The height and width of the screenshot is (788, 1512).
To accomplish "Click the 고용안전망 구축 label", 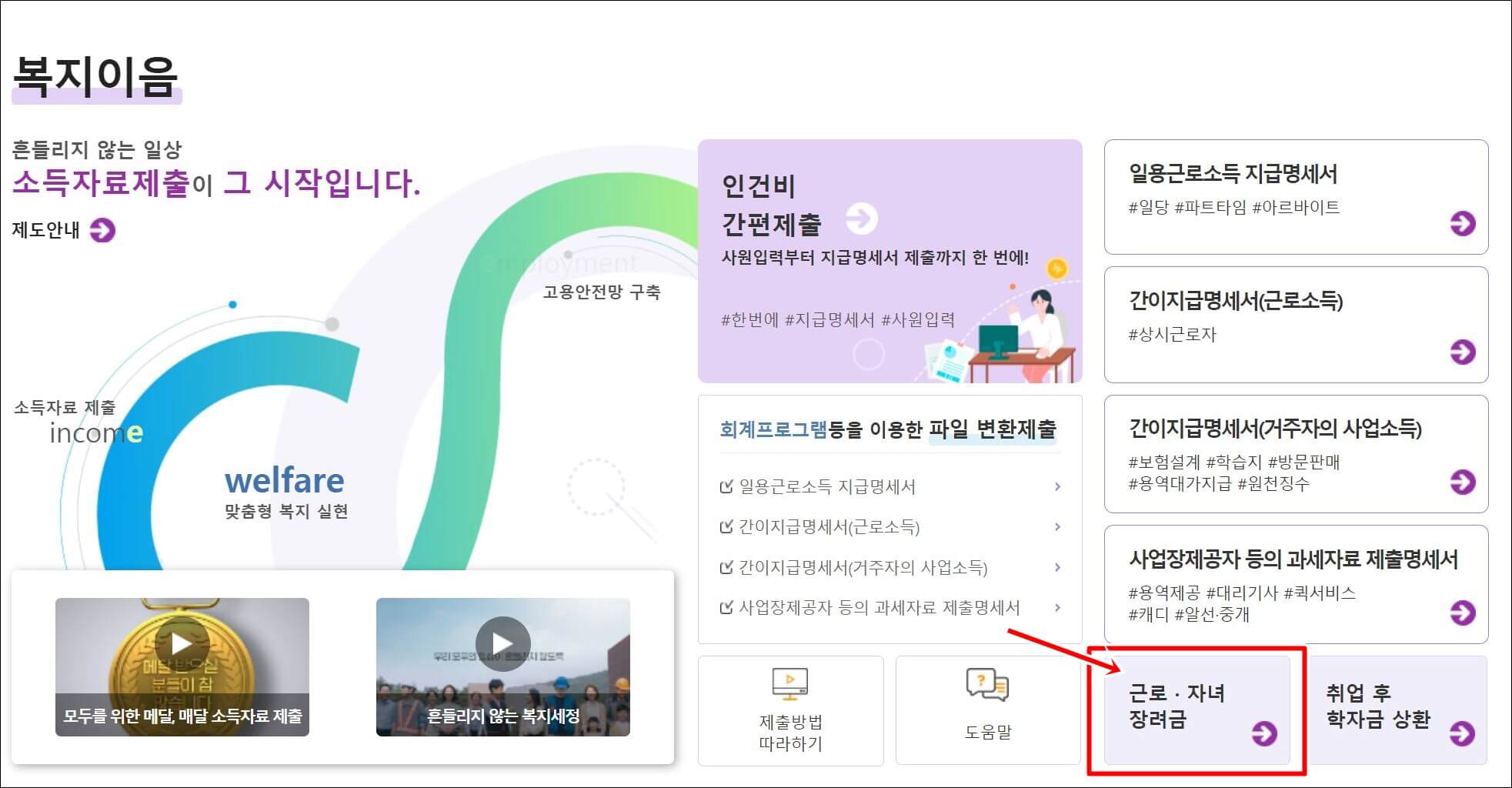I will 601,292.
